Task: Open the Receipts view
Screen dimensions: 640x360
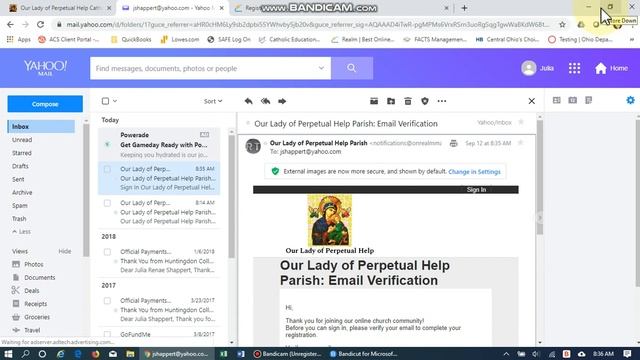Action: point(29,304)
